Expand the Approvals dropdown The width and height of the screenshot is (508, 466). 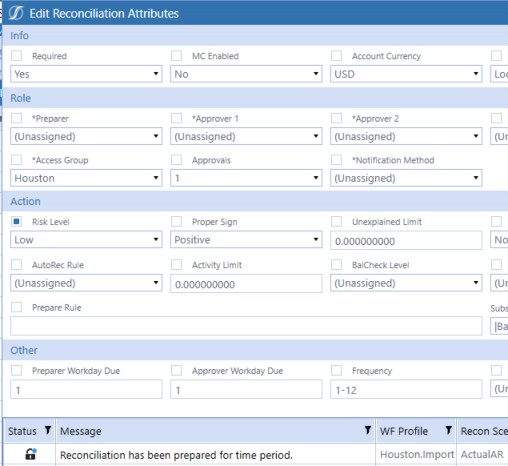click(x=246, y=178)
